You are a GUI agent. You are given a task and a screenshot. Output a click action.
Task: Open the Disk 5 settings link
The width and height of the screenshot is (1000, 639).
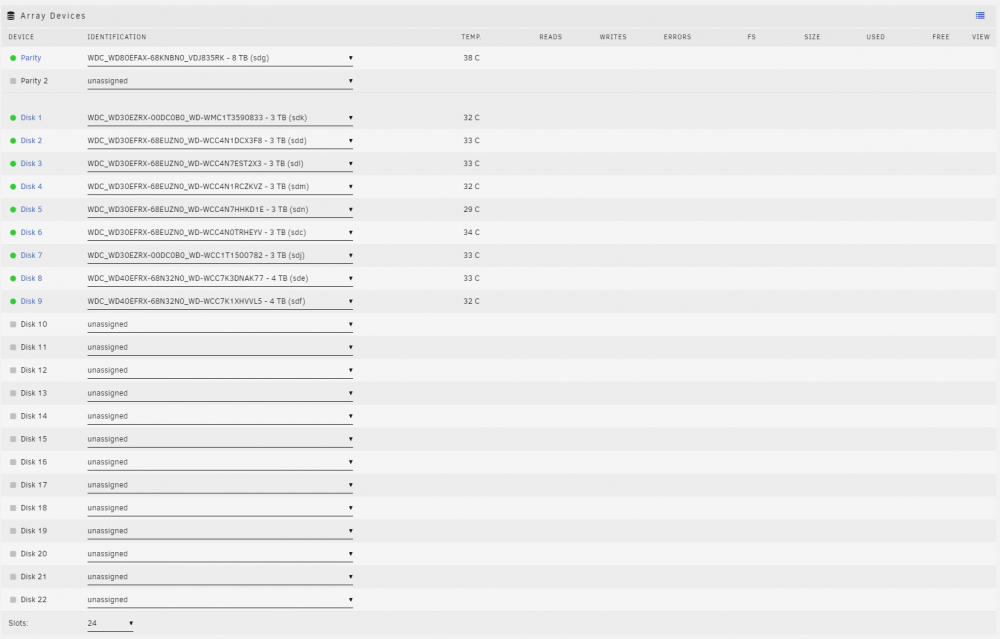tap(31, 210)
